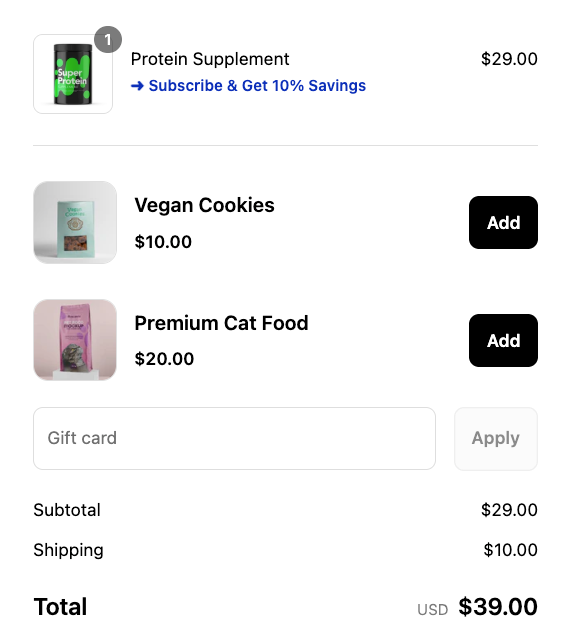
Task: Add Vegan Cookies to the order
Action: [x=503, y=223]
